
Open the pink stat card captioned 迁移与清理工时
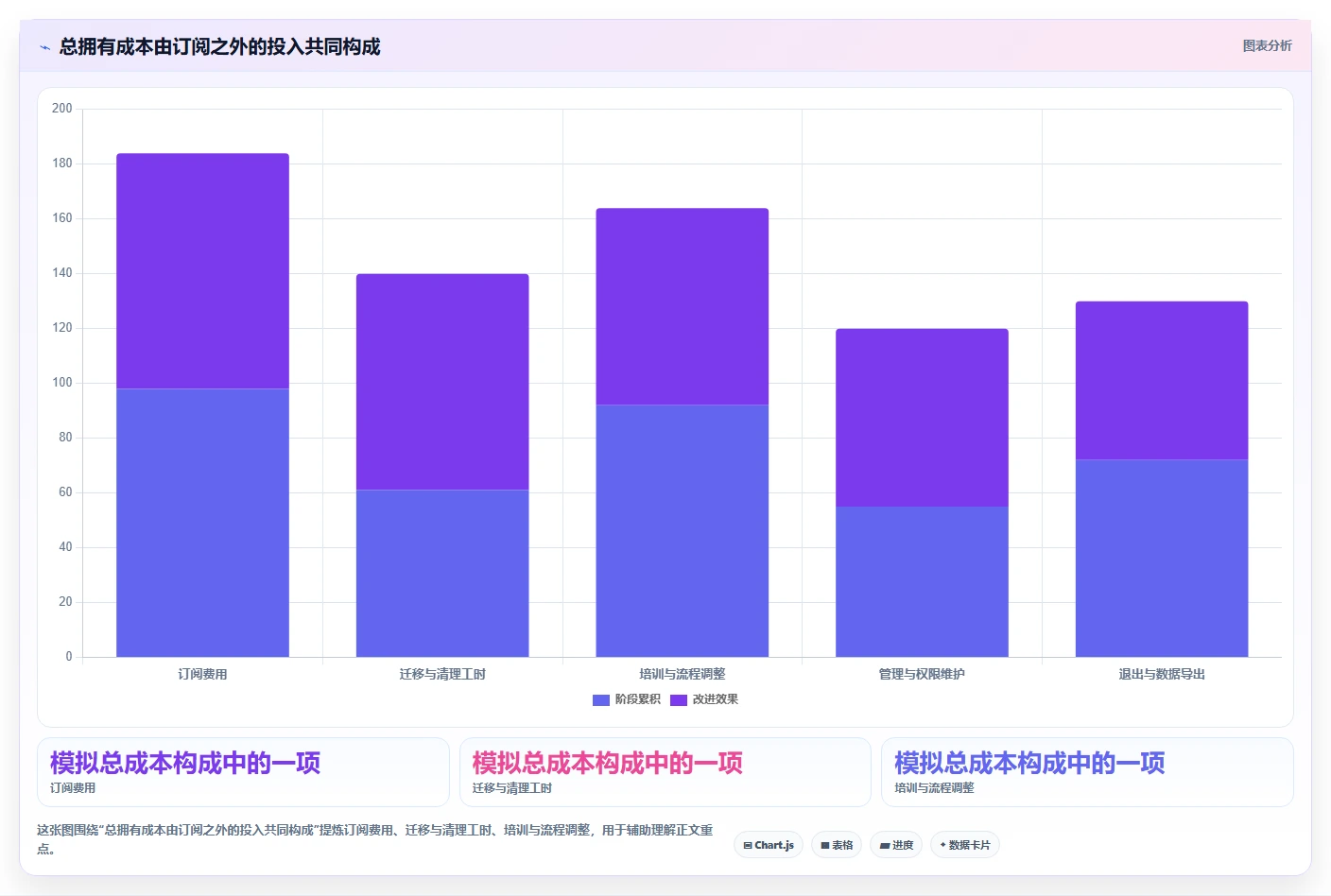pos(665,772)
